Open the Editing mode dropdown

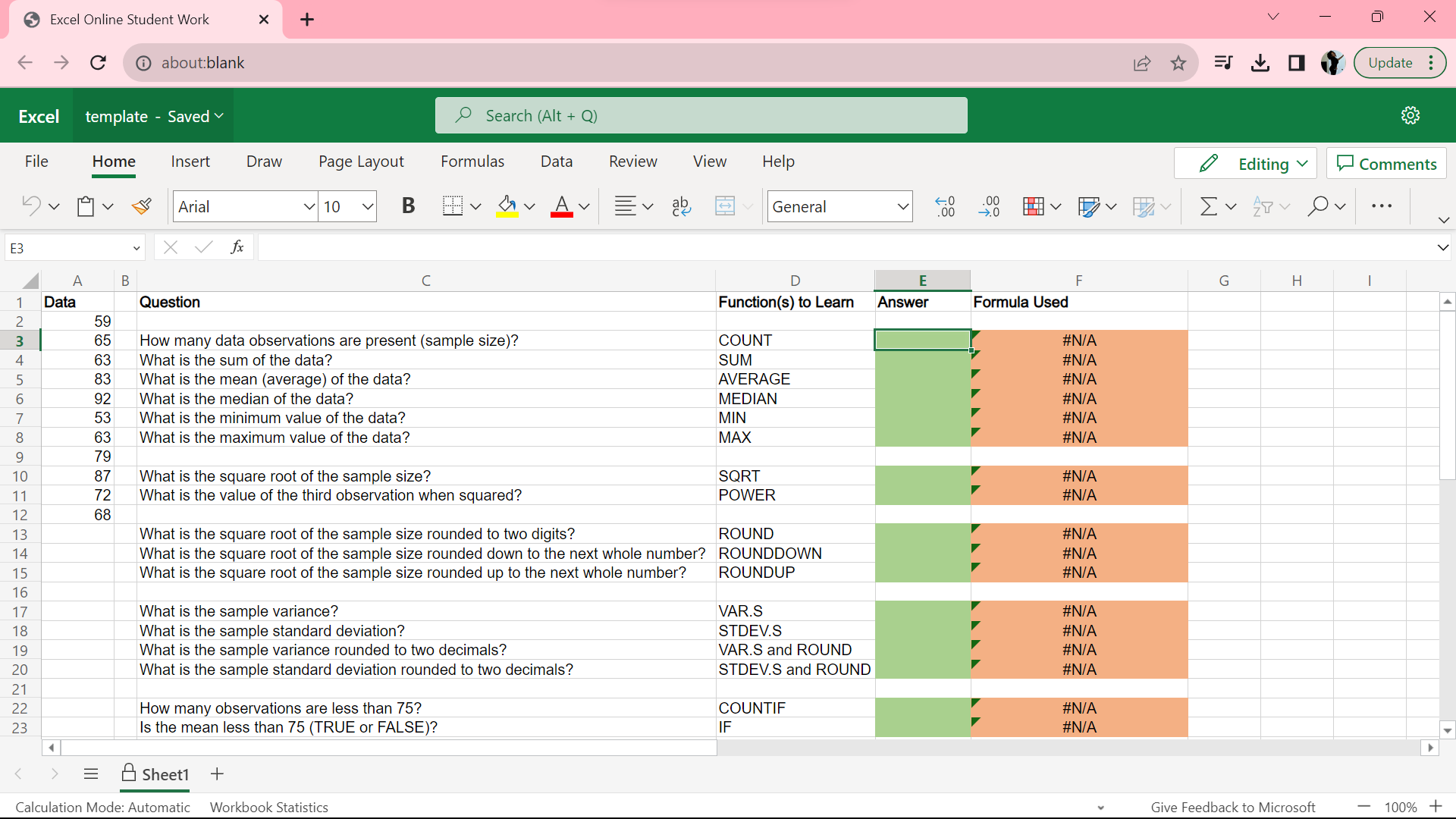click(1244, 164)
